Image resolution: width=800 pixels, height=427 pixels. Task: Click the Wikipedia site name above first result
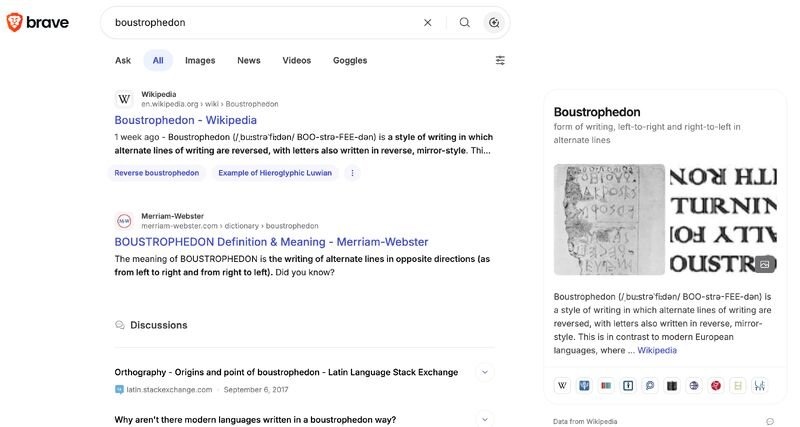coord(159,94)
